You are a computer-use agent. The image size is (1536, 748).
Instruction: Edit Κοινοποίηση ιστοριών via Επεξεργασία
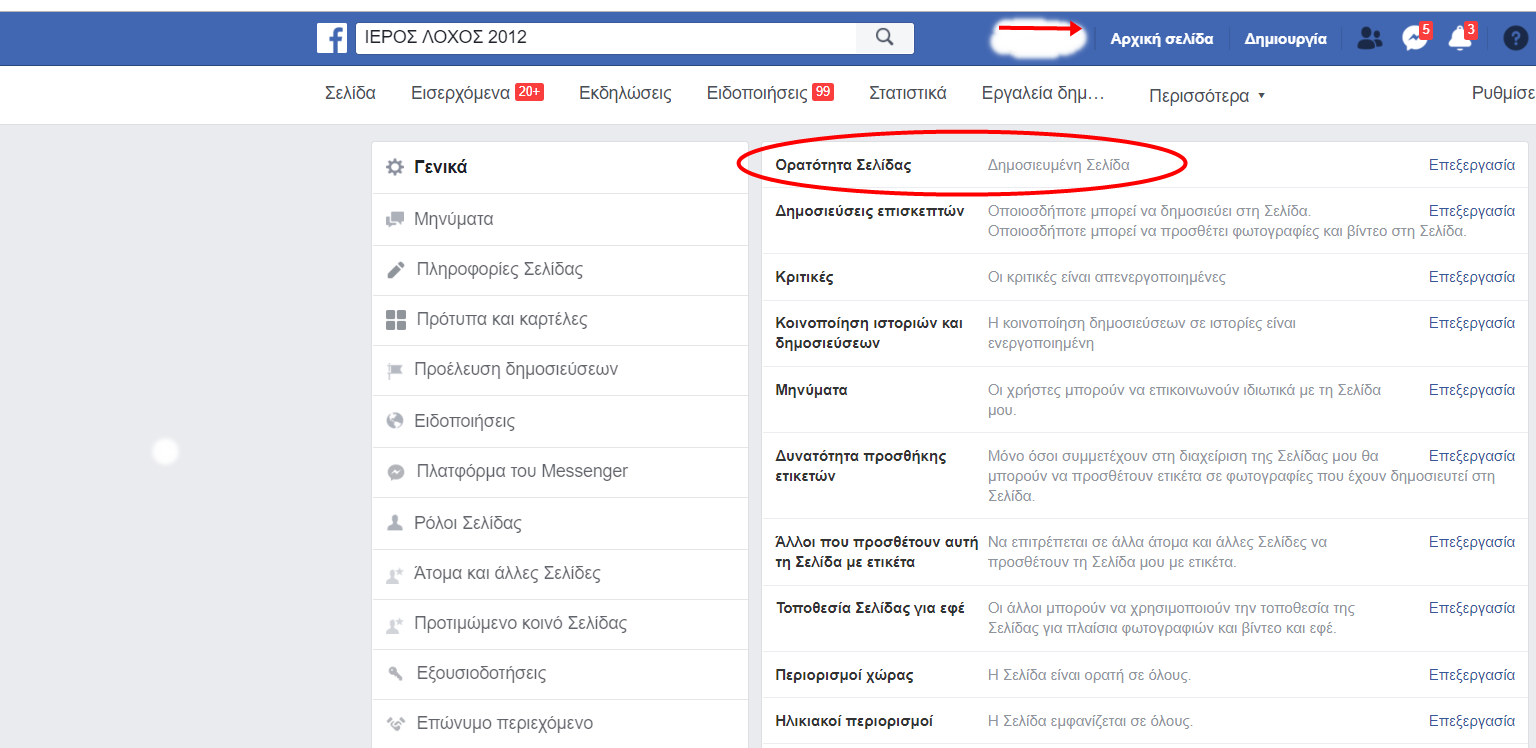[x=1472, y=323]
